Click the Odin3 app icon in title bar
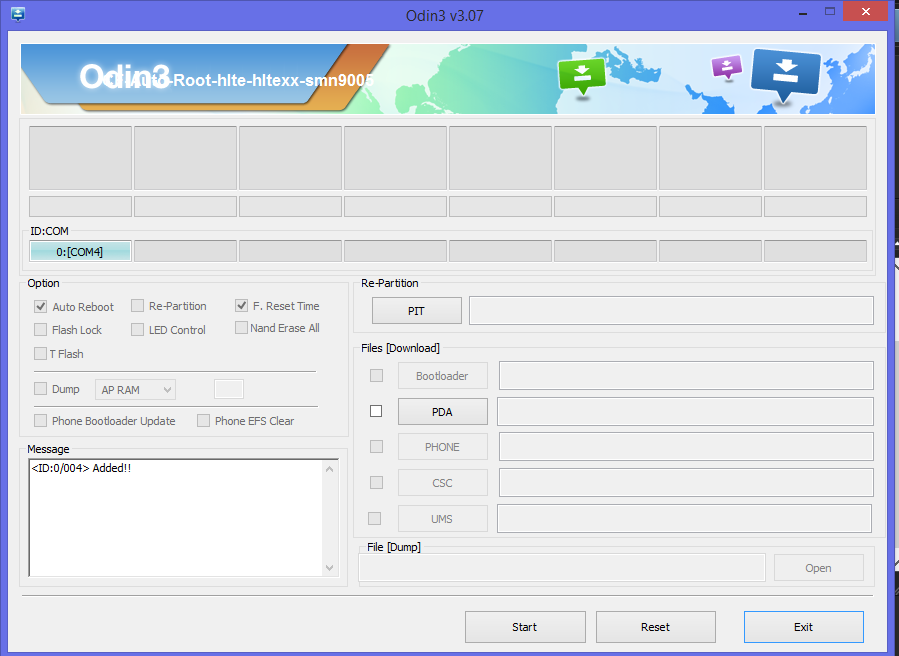 pyautogui.click(x=18, y=14)
